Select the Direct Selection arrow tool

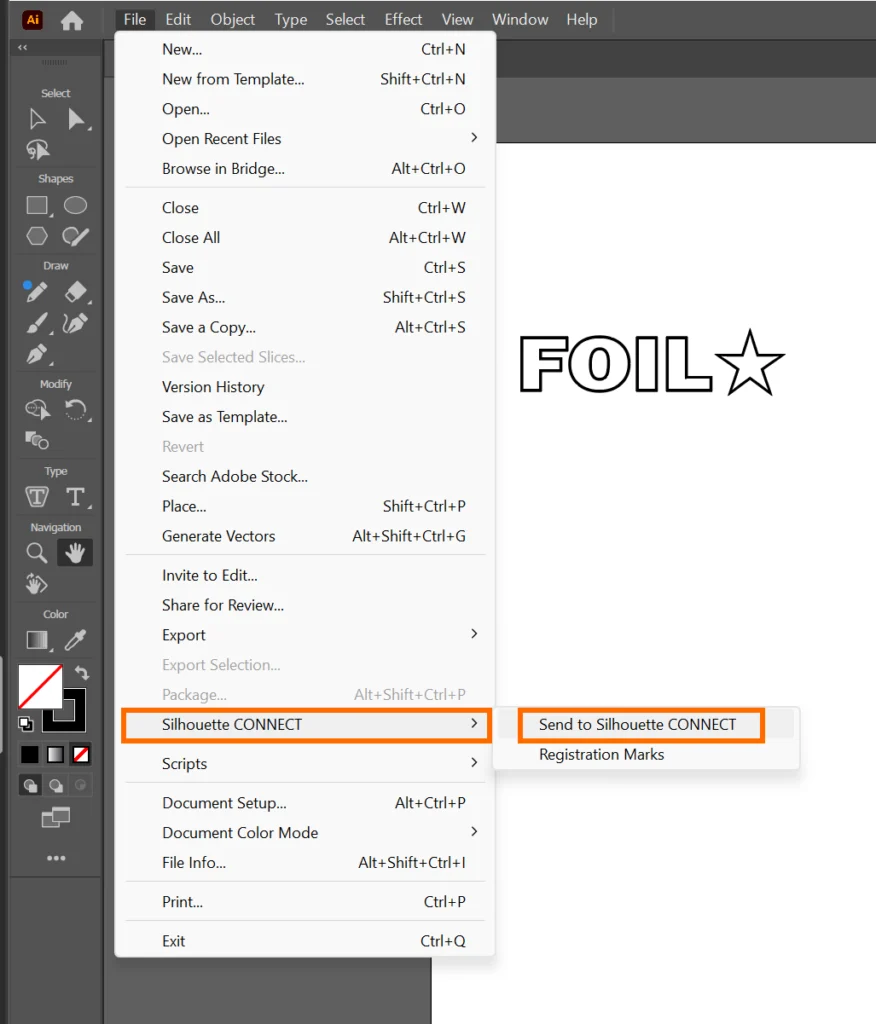(76, 120)
